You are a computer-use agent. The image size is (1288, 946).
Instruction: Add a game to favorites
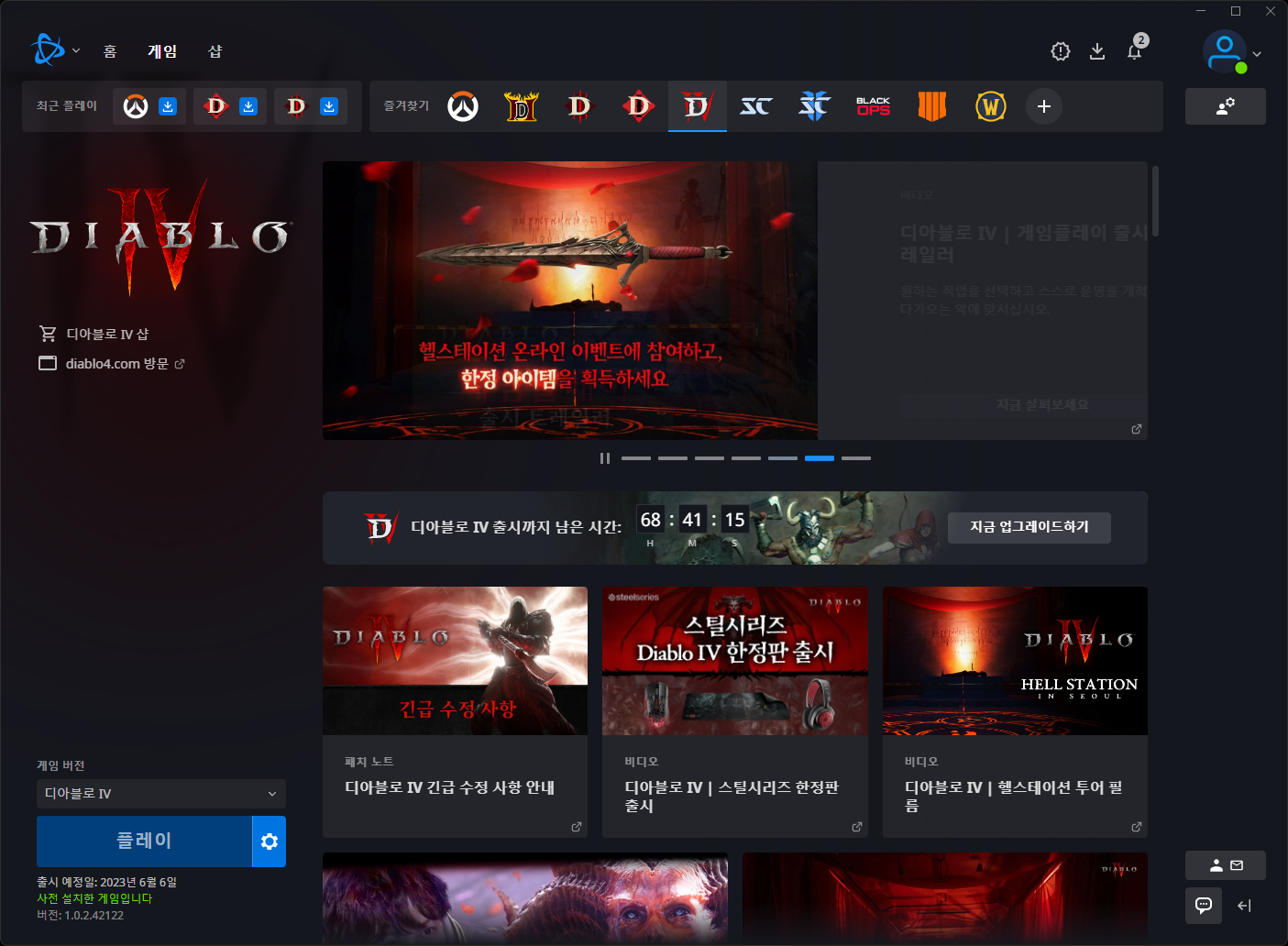click(x=1044, y=106)
